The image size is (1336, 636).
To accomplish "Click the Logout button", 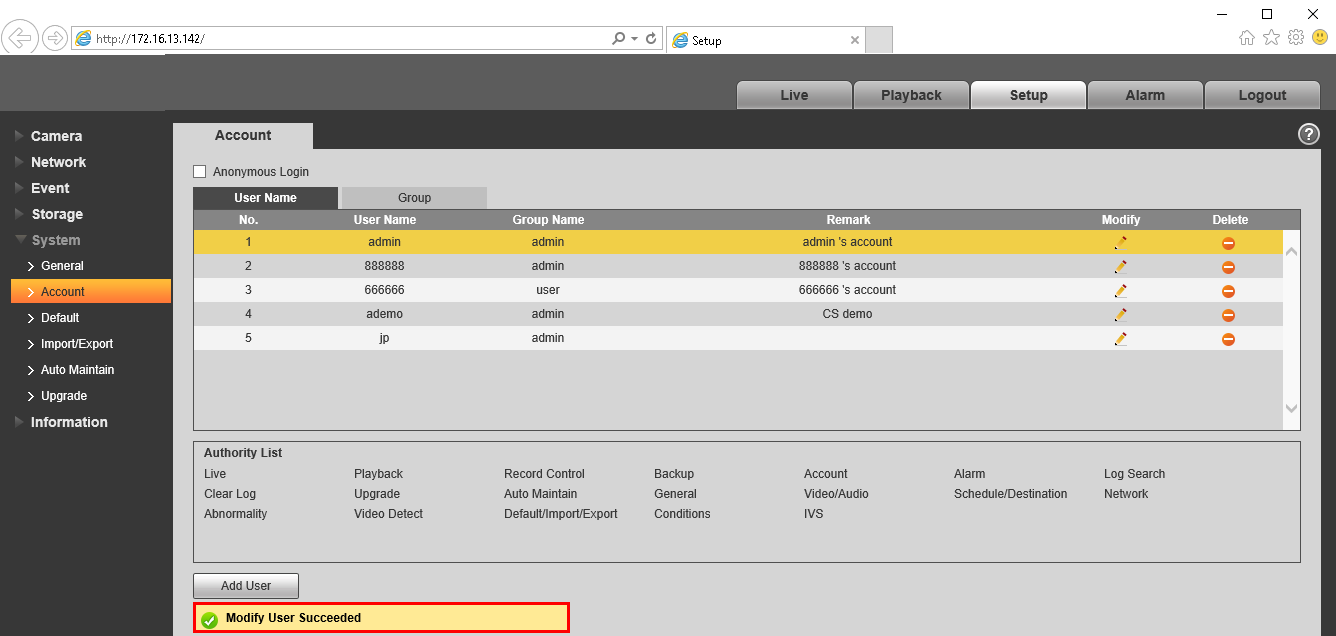I will (1262, 95).
